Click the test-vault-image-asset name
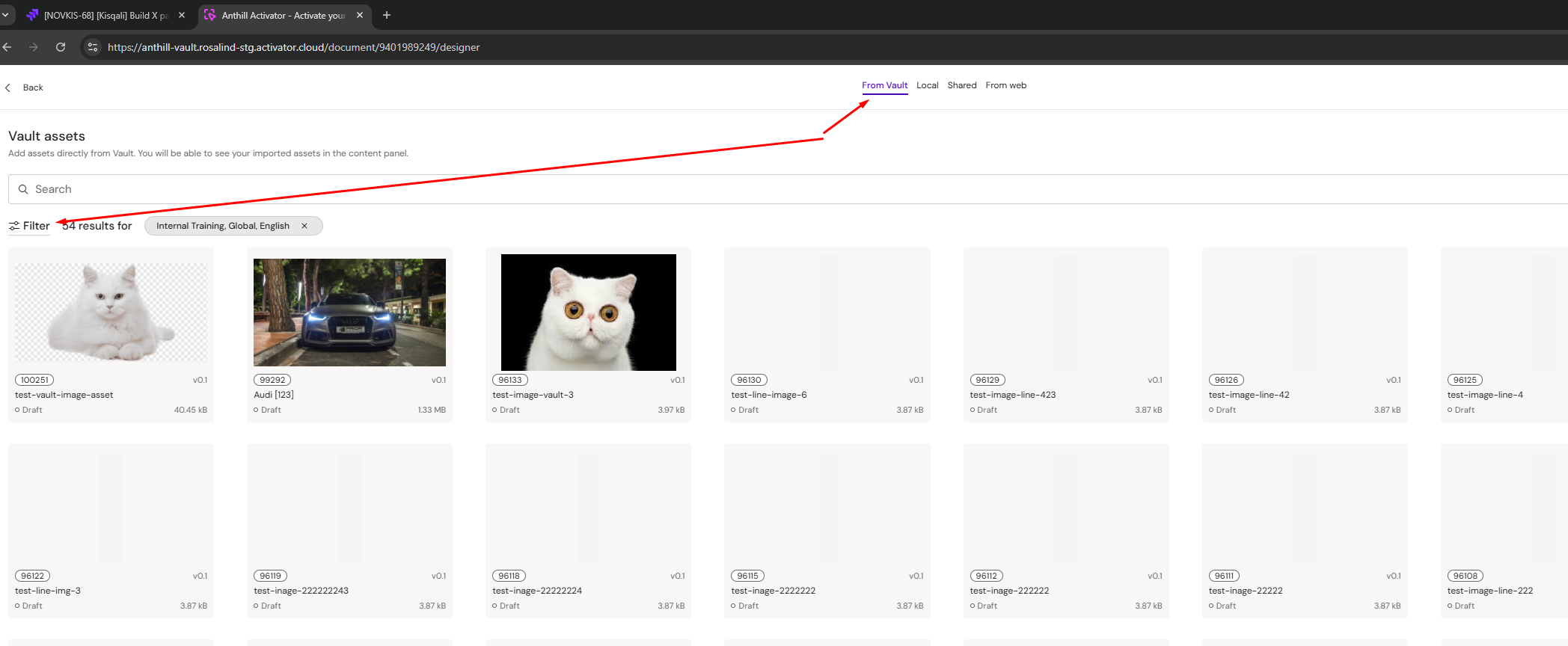 click(x=64, y=395)
